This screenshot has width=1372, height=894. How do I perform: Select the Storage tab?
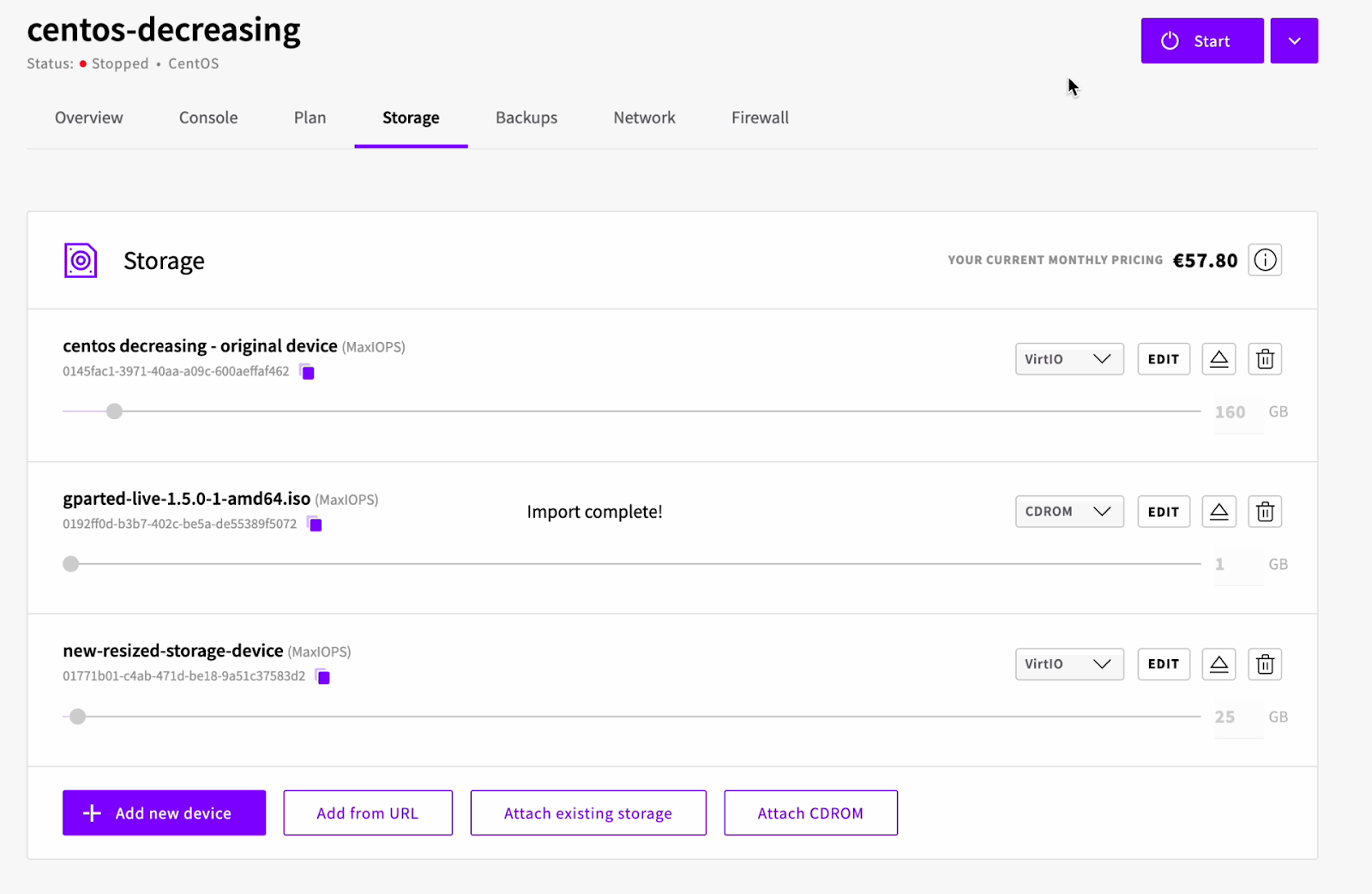tap(411, 118)
